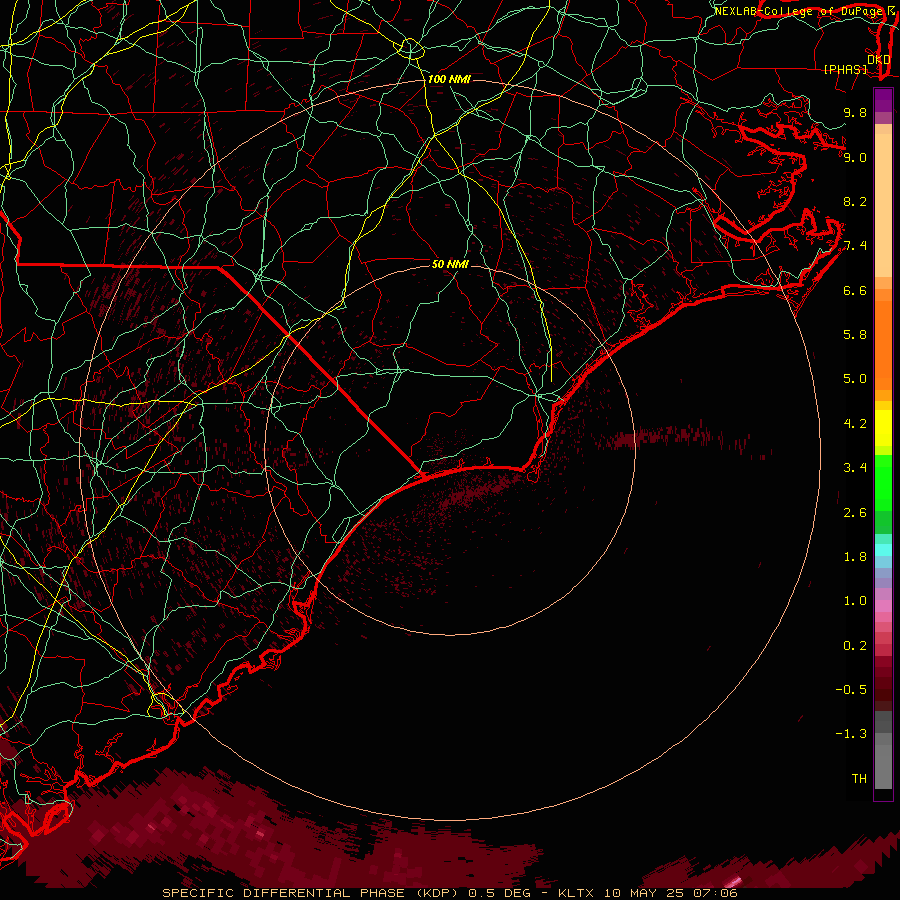Click the 3.4 color scale label
This screenshot has width=900, height=900.
[855, 468]
